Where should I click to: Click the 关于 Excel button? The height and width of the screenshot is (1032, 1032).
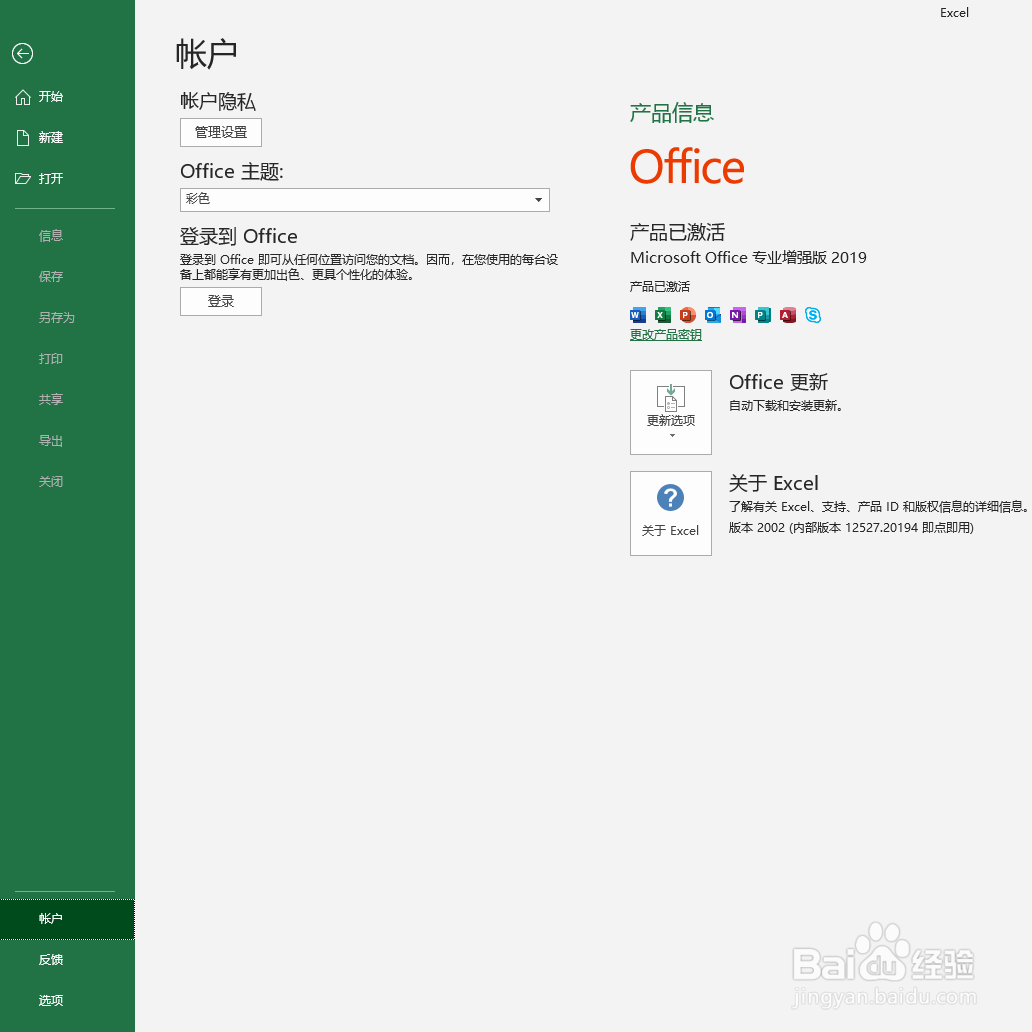pos(671,513)
